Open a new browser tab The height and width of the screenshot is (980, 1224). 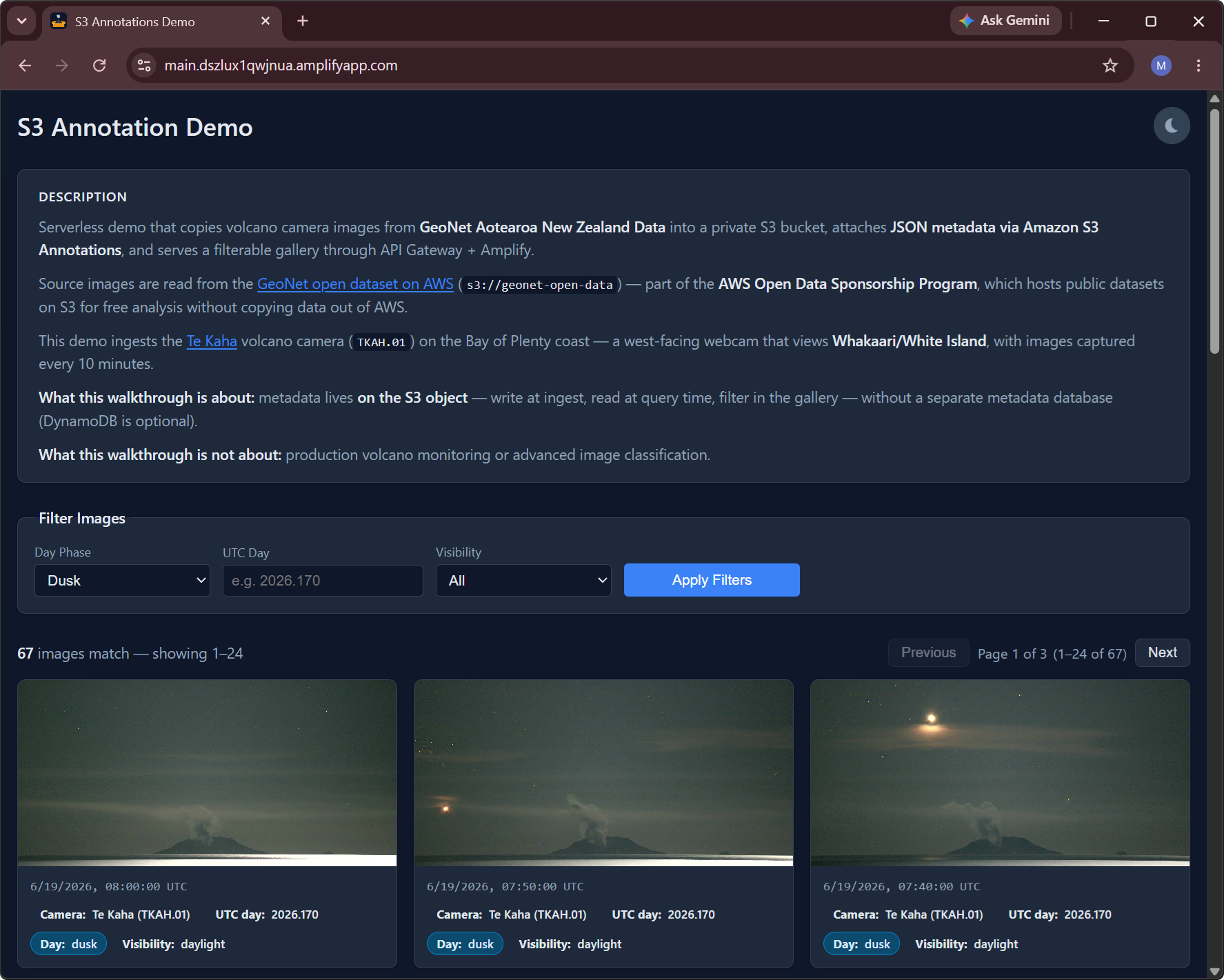pyautogui.click(x=303, y=21)
